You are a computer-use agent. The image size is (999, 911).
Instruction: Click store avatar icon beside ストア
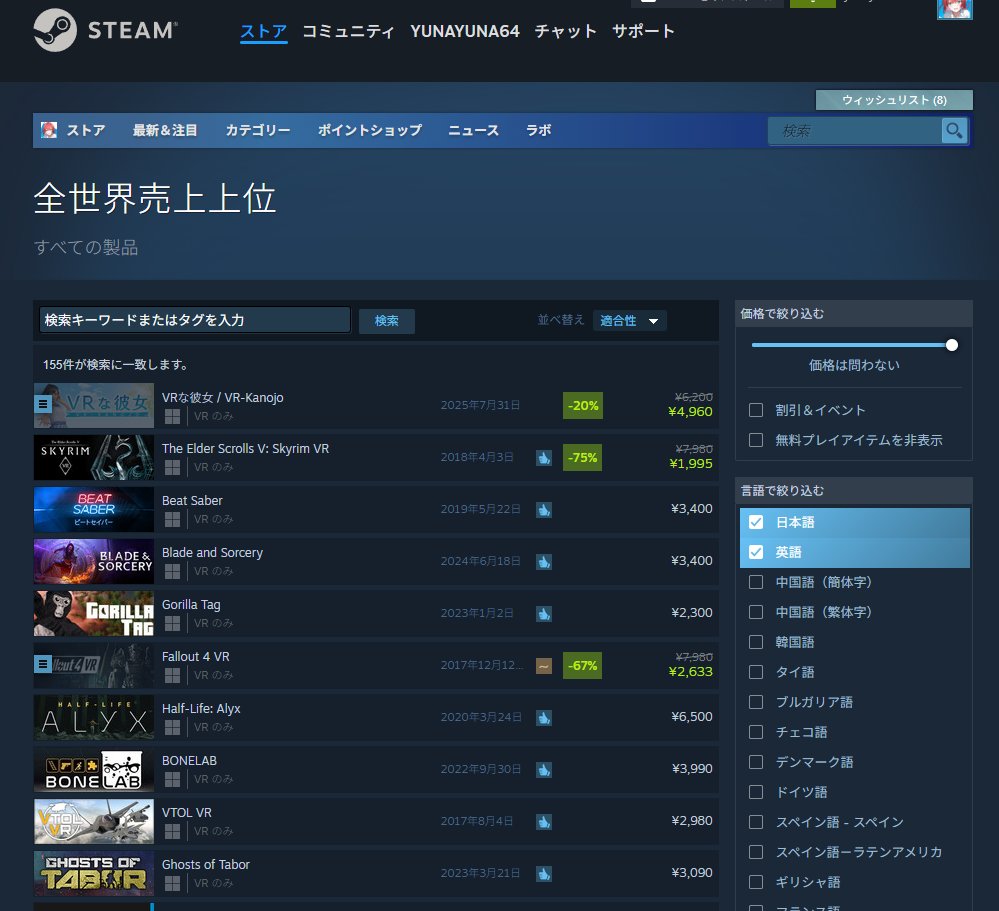49,130
